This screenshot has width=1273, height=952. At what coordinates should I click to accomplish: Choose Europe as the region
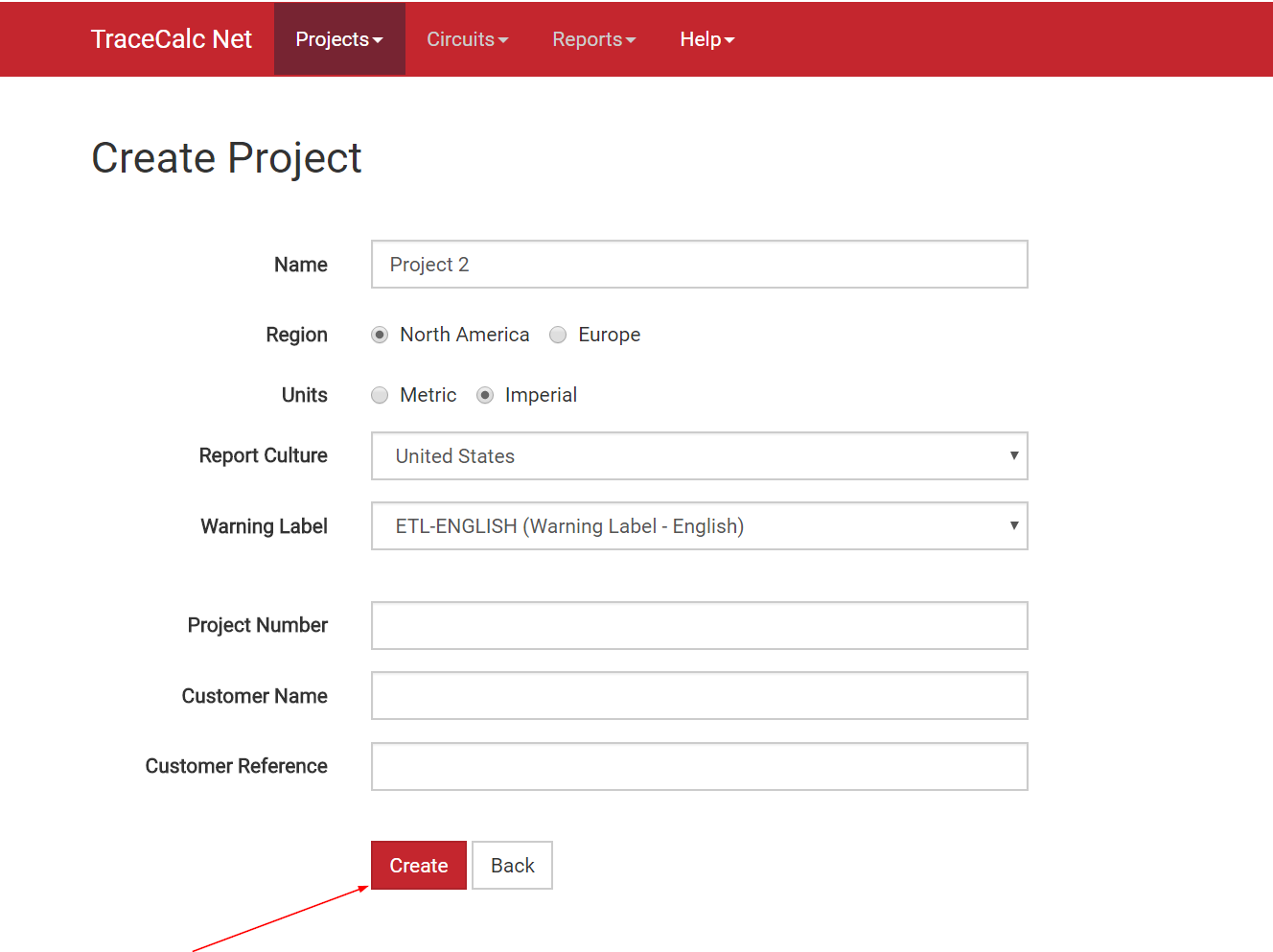point(558,335)
